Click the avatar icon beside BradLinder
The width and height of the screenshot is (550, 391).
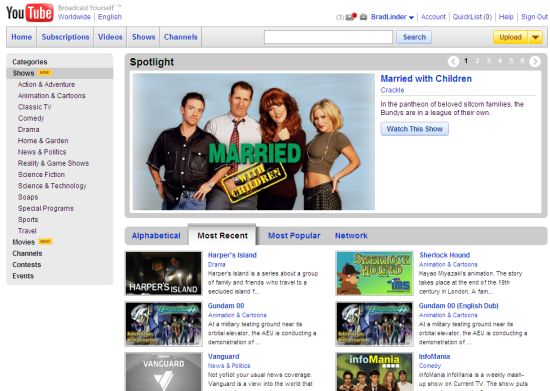click(x=363, y=16)
